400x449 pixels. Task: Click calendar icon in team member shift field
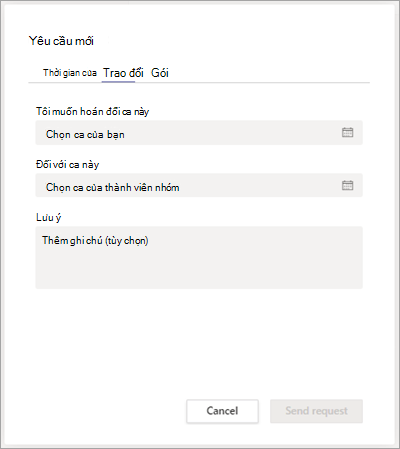[x=347, y=185]
